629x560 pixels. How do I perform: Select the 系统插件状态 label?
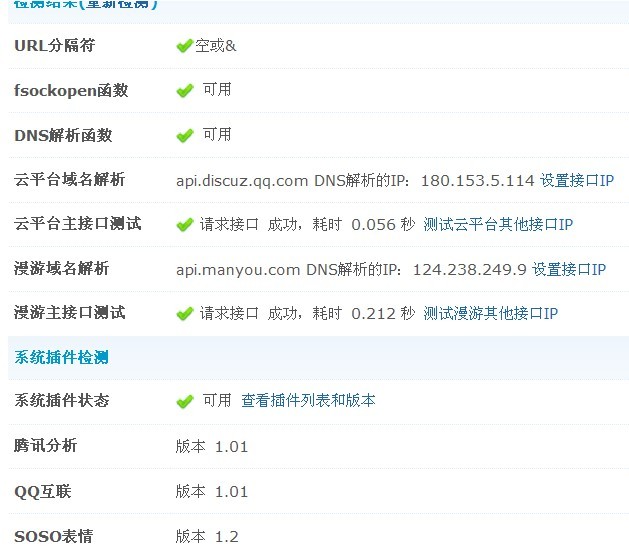(x=61, y=401)
